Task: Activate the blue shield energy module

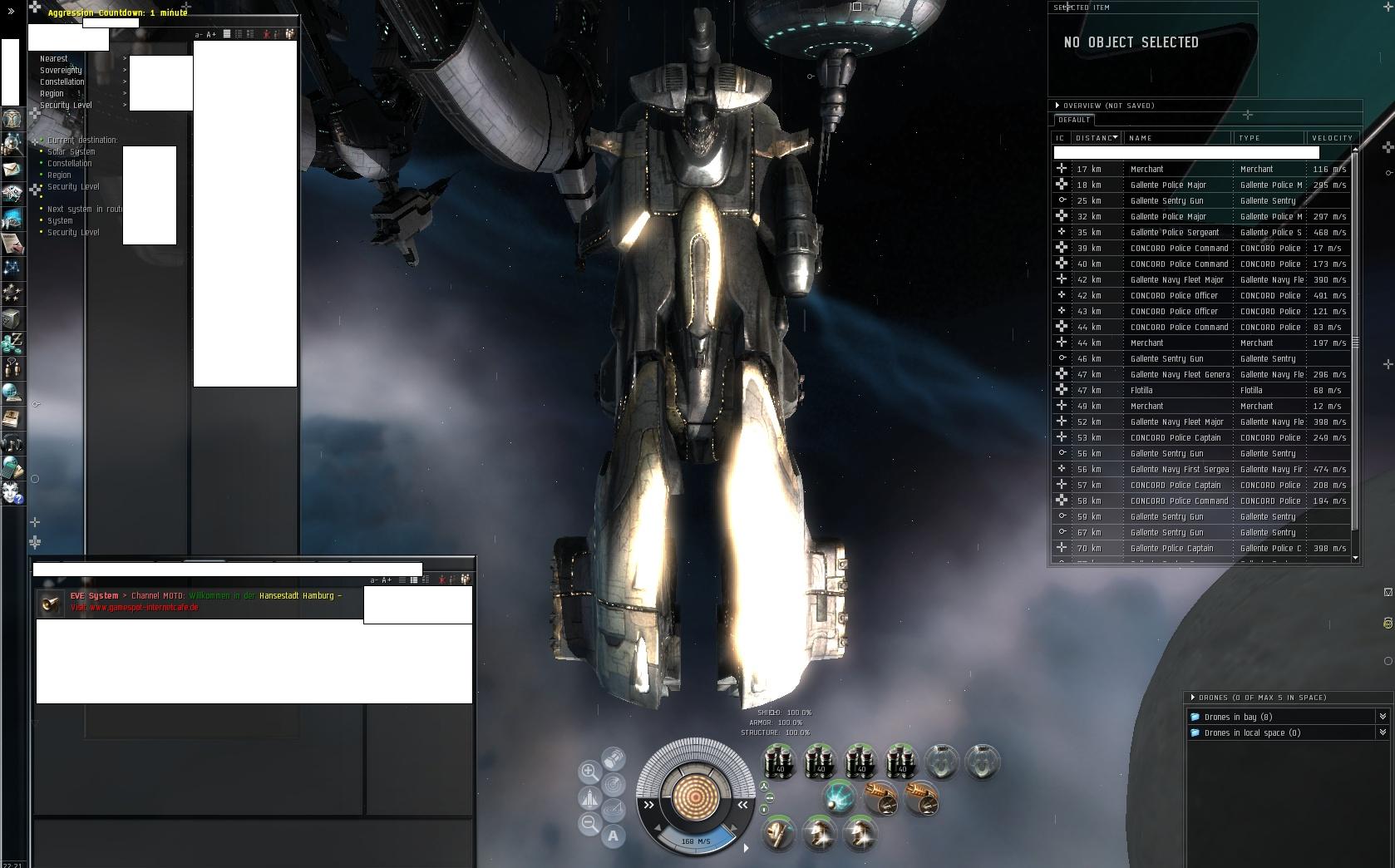Action: pos(840,797)
